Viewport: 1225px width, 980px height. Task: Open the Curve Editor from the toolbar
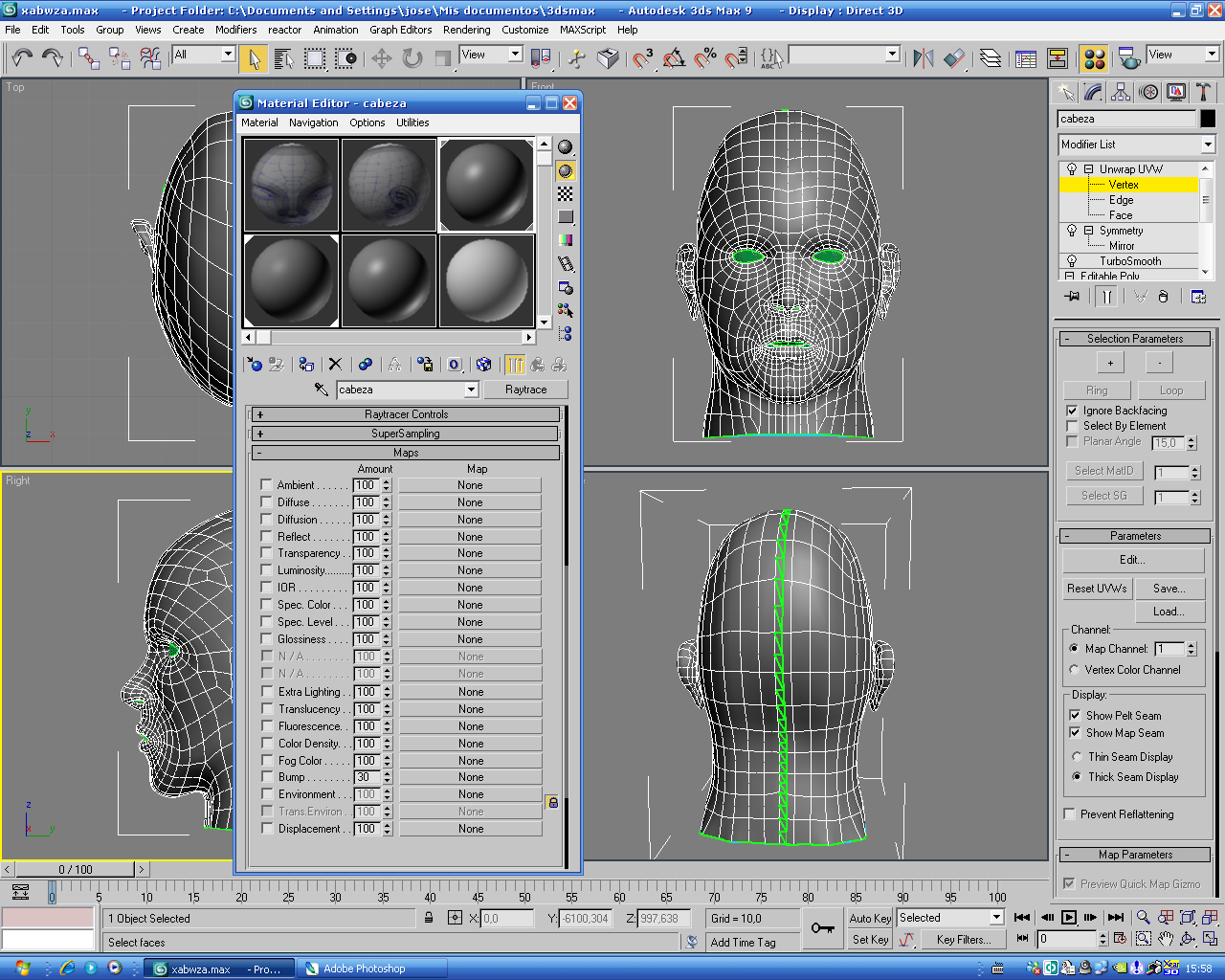1026,58
